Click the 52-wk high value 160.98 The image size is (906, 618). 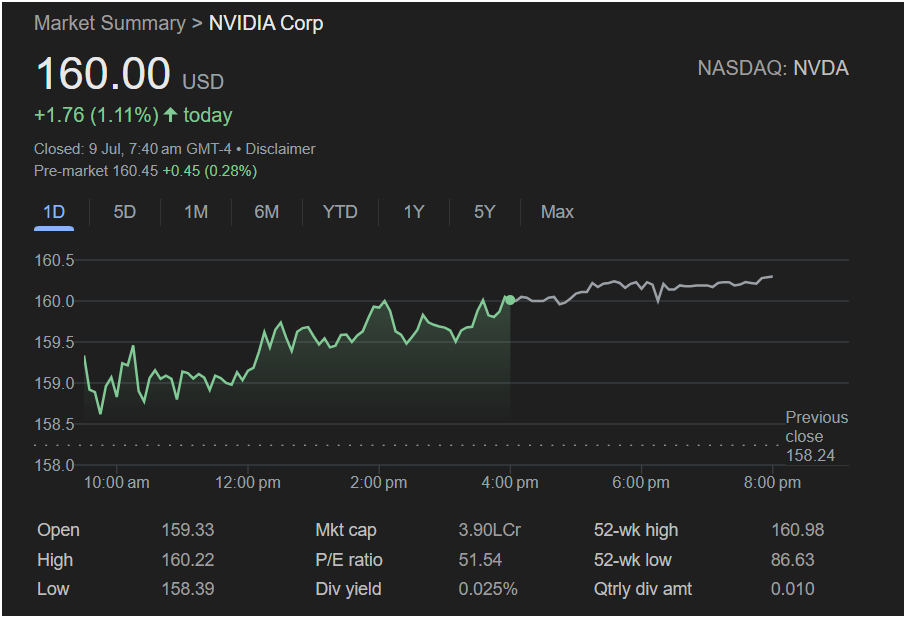pyautogui.click(x=797, y=530)
